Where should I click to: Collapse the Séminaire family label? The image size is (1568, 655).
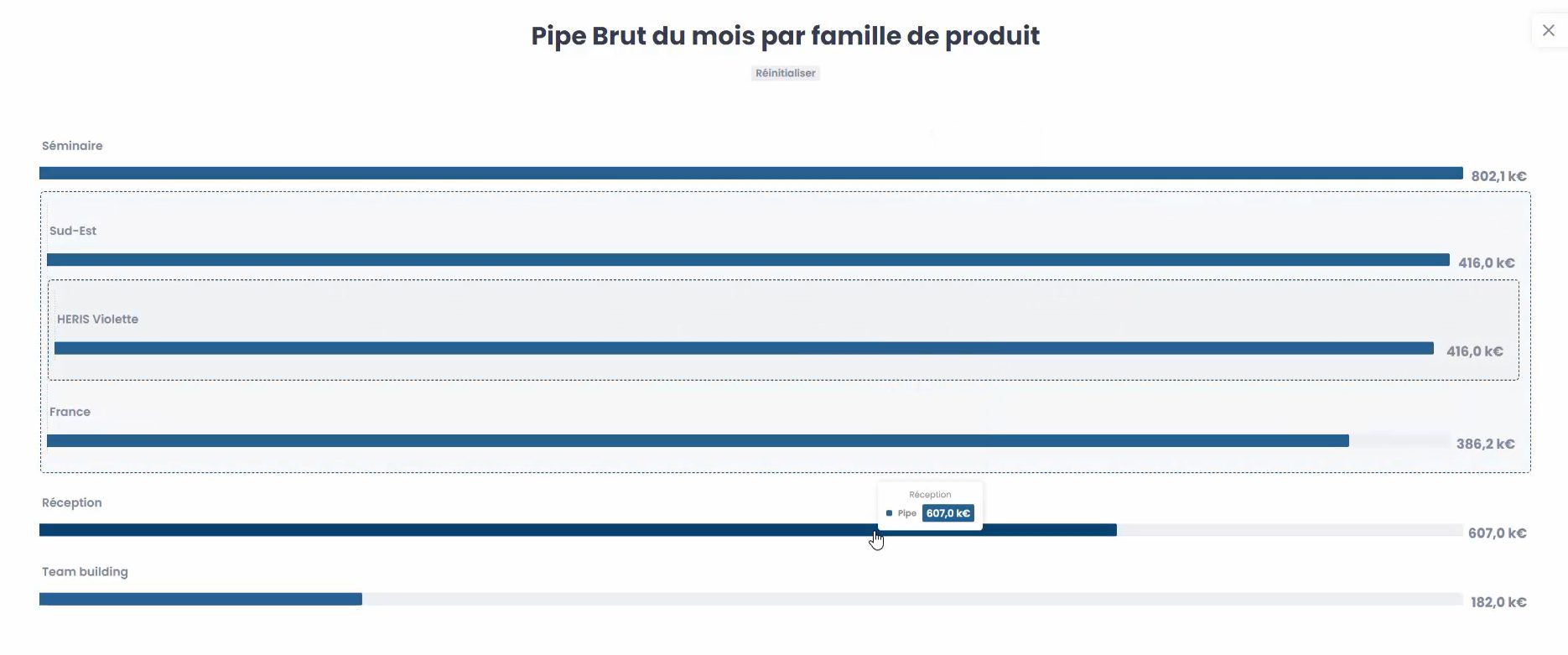coord(72,146)
